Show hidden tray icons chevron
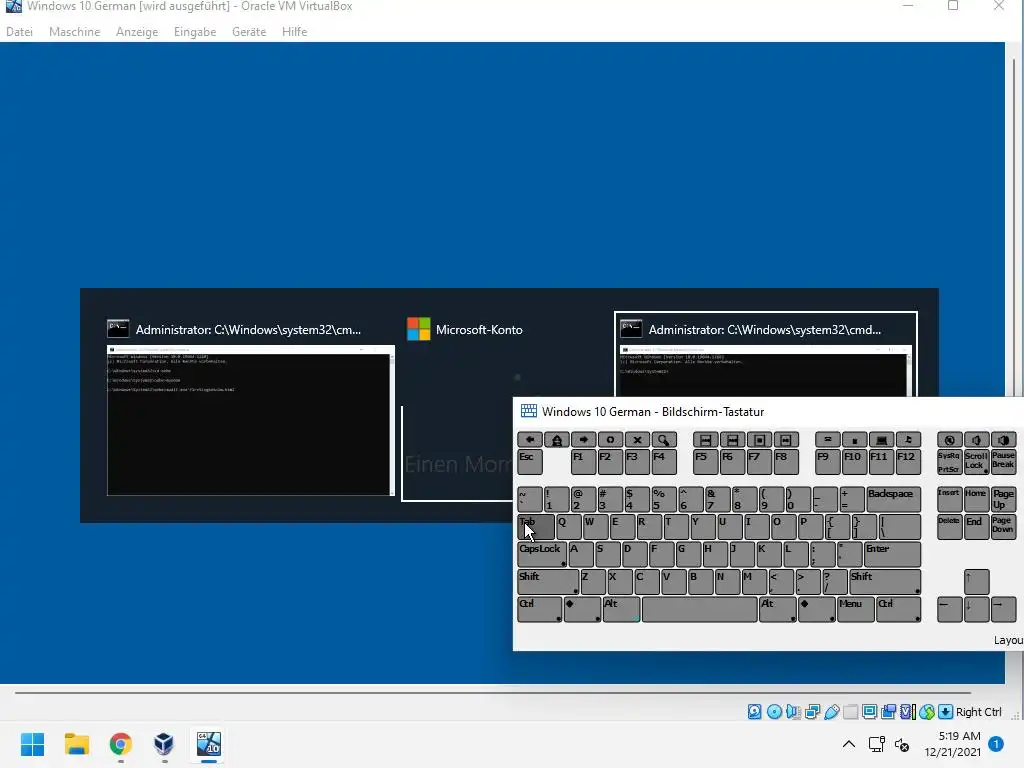The width and height of the screenshot is (1024, 768). (848, 744)
